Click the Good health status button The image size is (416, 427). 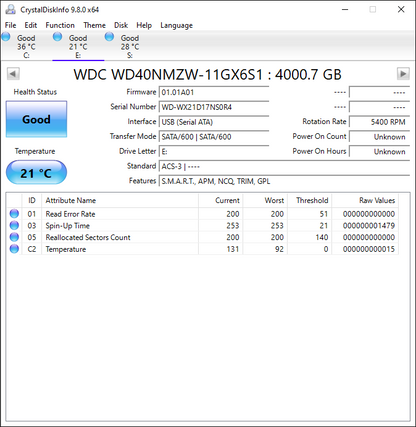36,119
